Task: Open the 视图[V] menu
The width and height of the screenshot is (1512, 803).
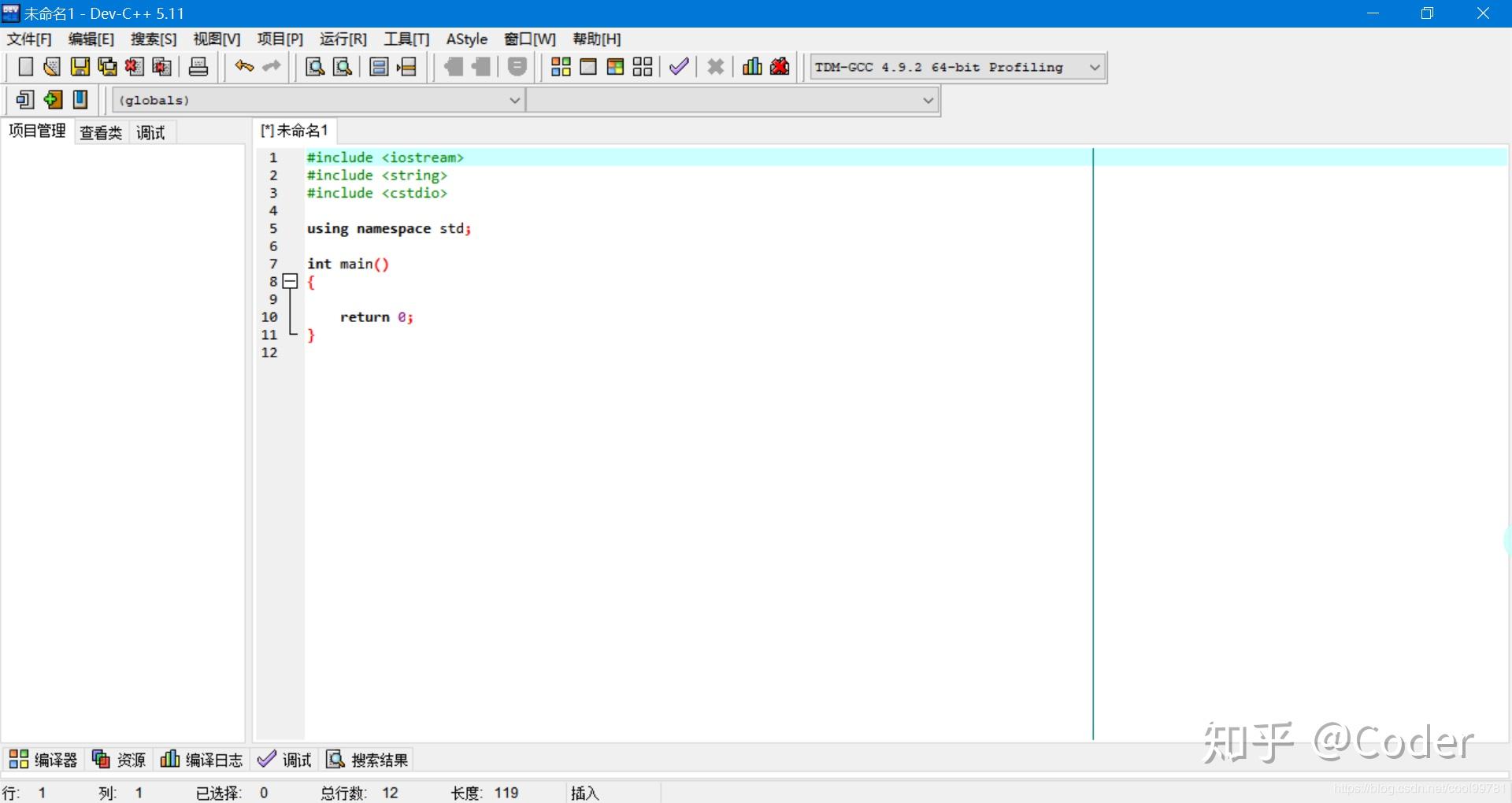Action: pyautogui.click(x=217, y=39)
